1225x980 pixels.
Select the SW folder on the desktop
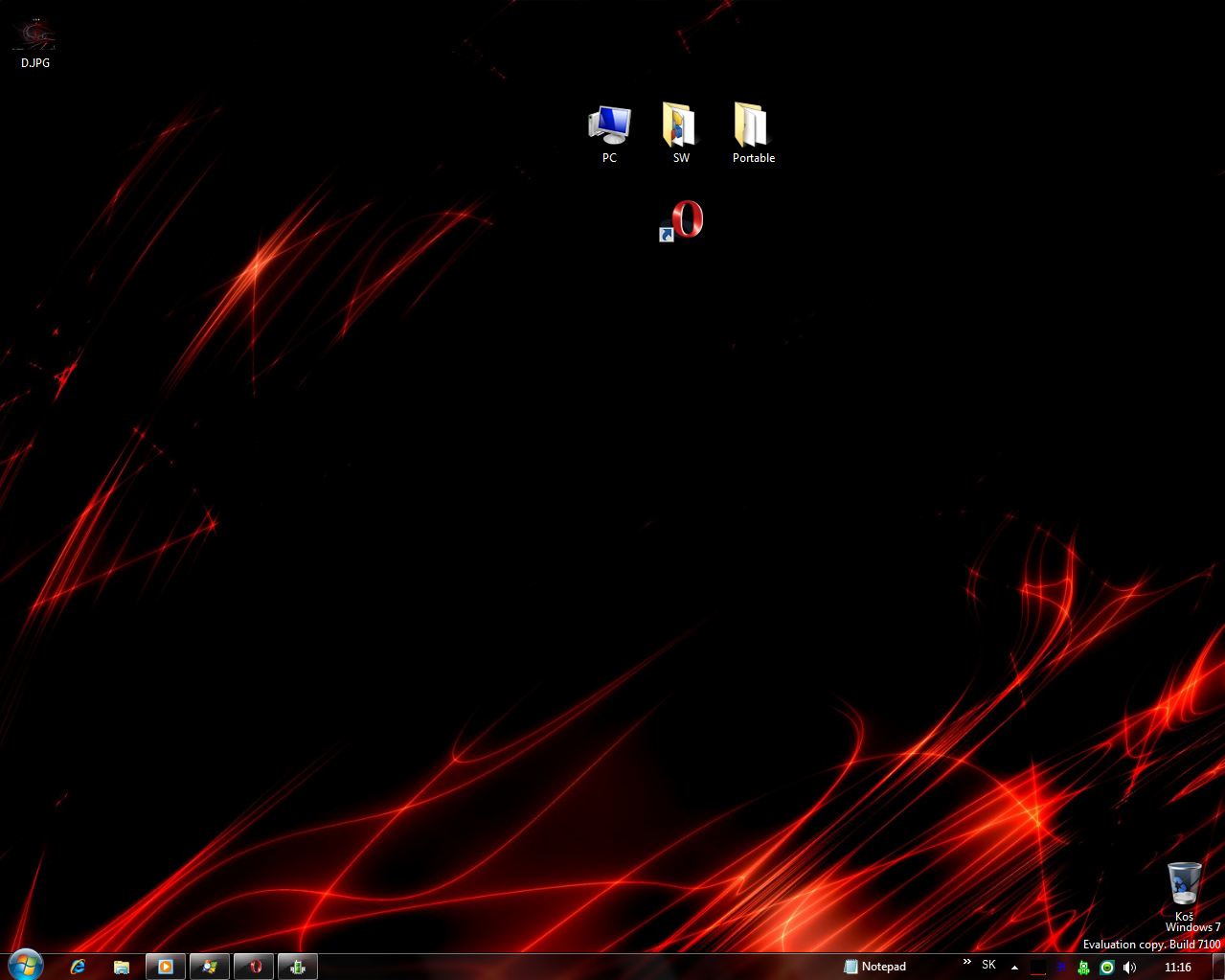coord(680,133)
